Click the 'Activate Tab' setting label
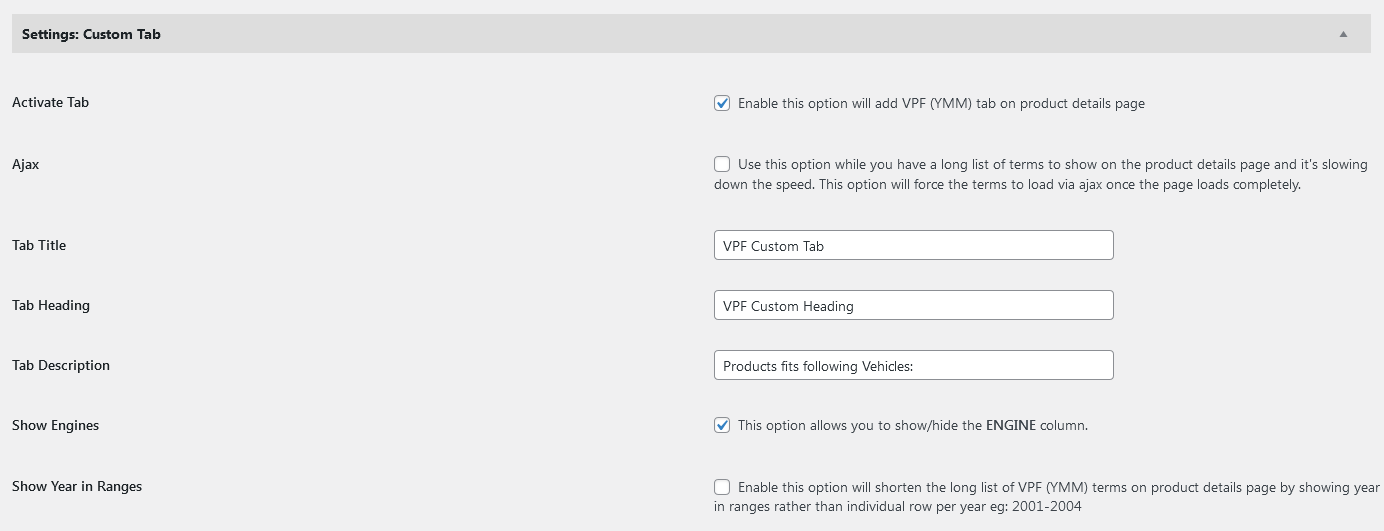Image resolution: width=1384 pixels, height=531 pixels. [x=50, y=102]
